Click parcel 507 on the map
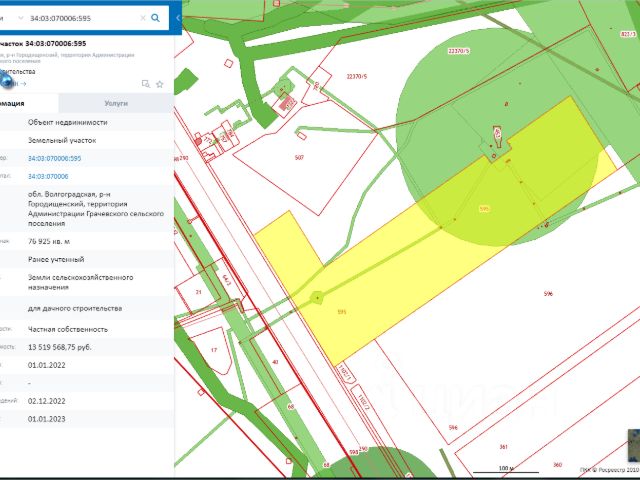This screenshot has width=640, height=480. click(299, 158)
